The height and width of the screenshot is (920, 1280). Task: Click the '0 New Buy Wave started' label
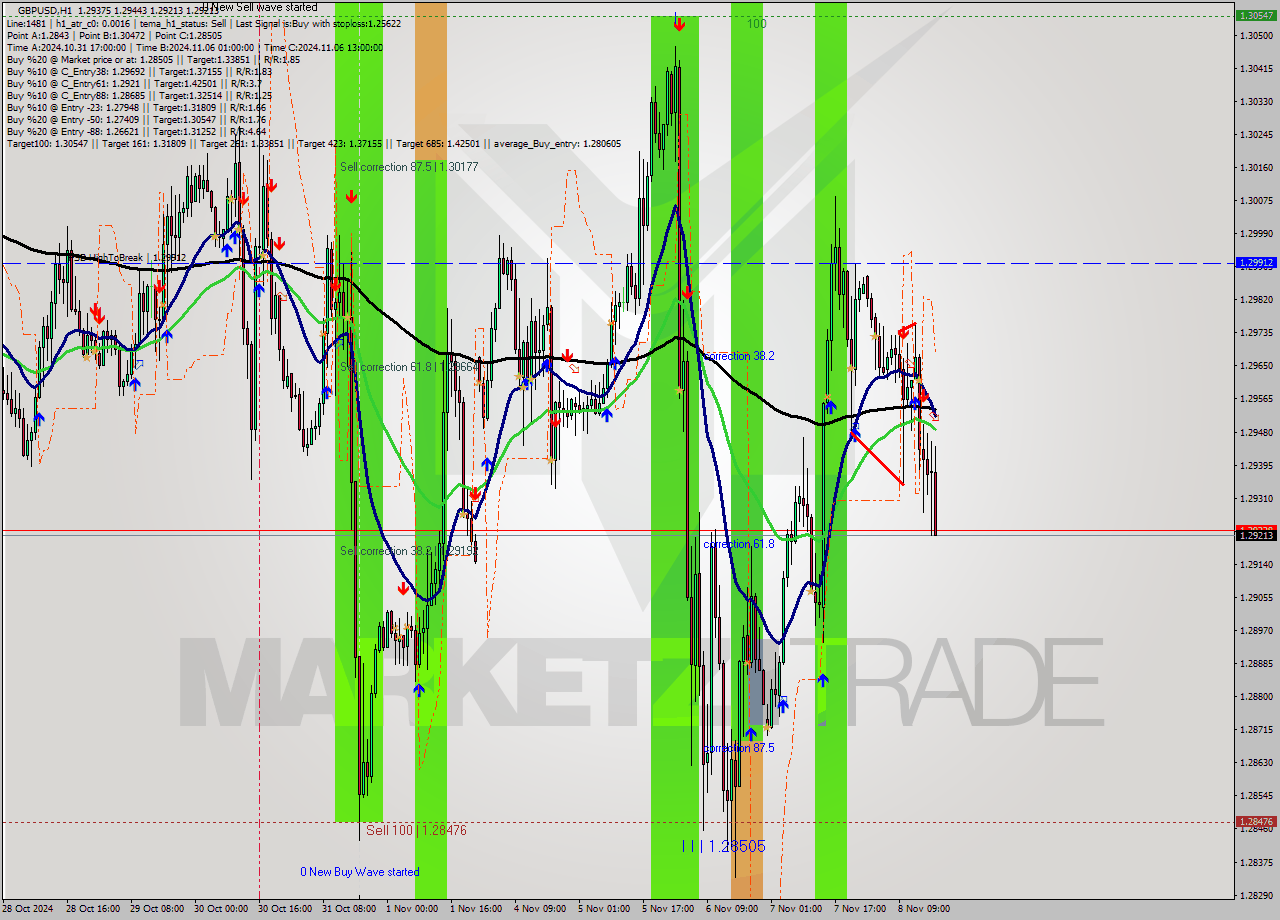click(360, 872)
